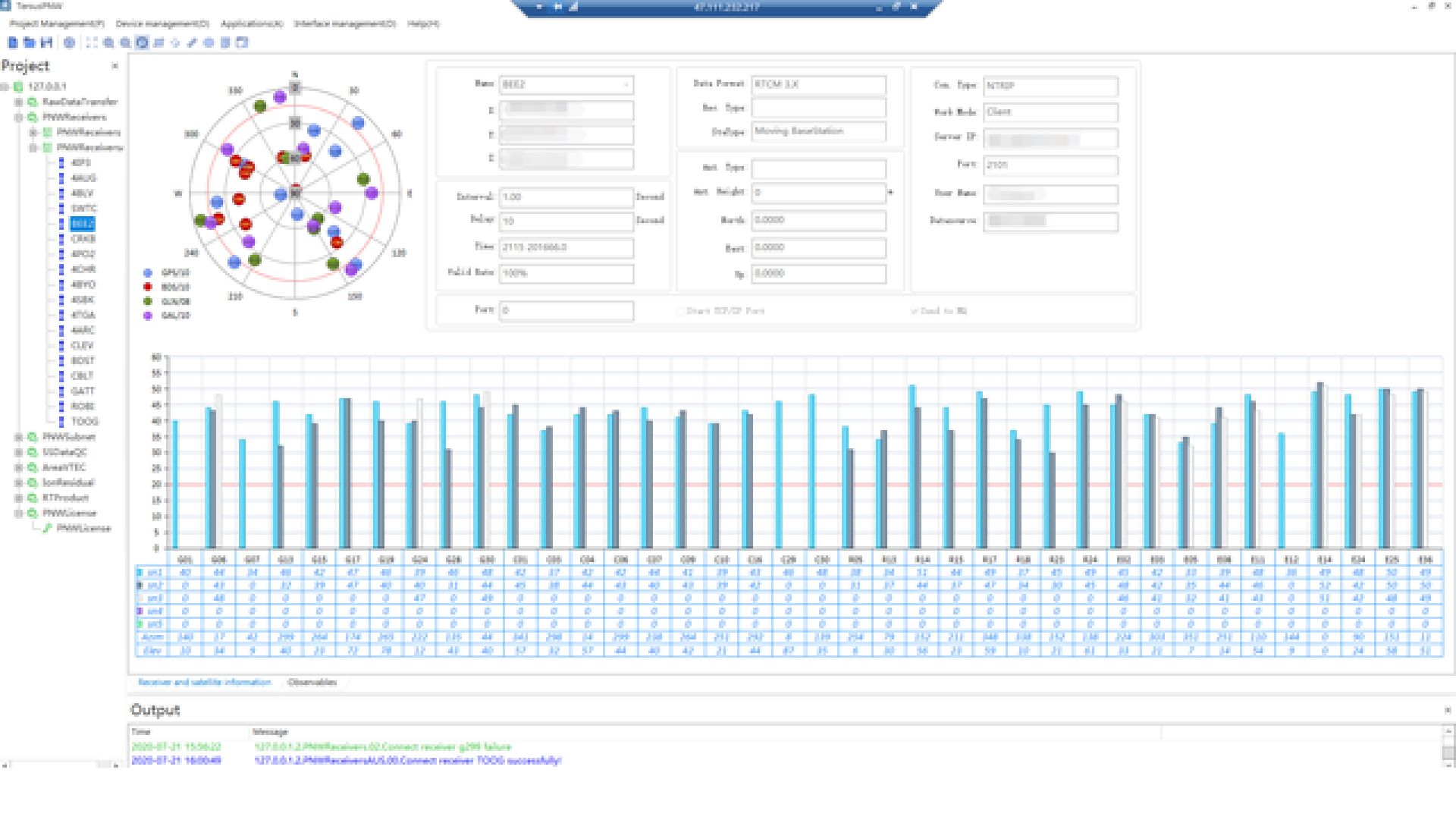Click the Interval input field
Screen dimensions: 1456x820
(566, 197)
